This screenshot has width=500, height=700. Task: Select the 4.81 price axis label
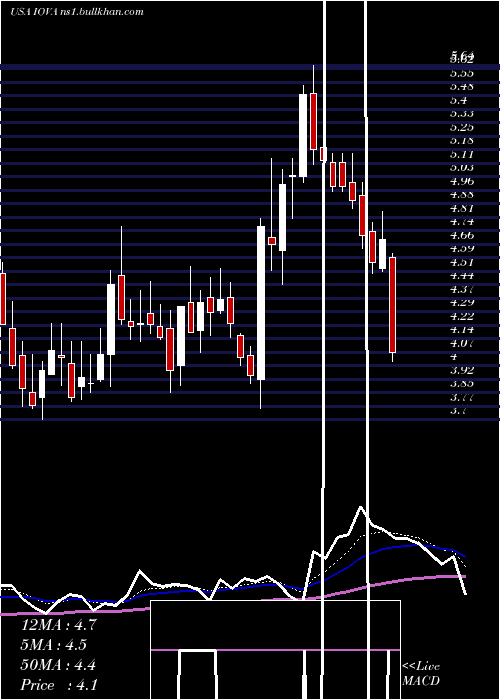point(462,208)
